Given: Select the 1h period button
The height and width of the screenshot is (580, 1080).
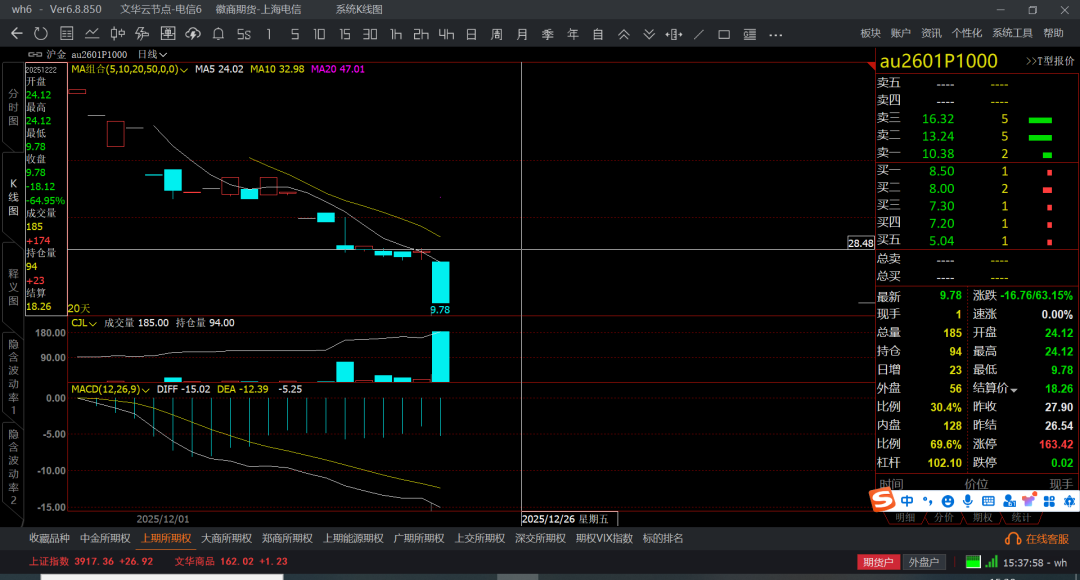Looking at the screenshot, I should [395, 34].
